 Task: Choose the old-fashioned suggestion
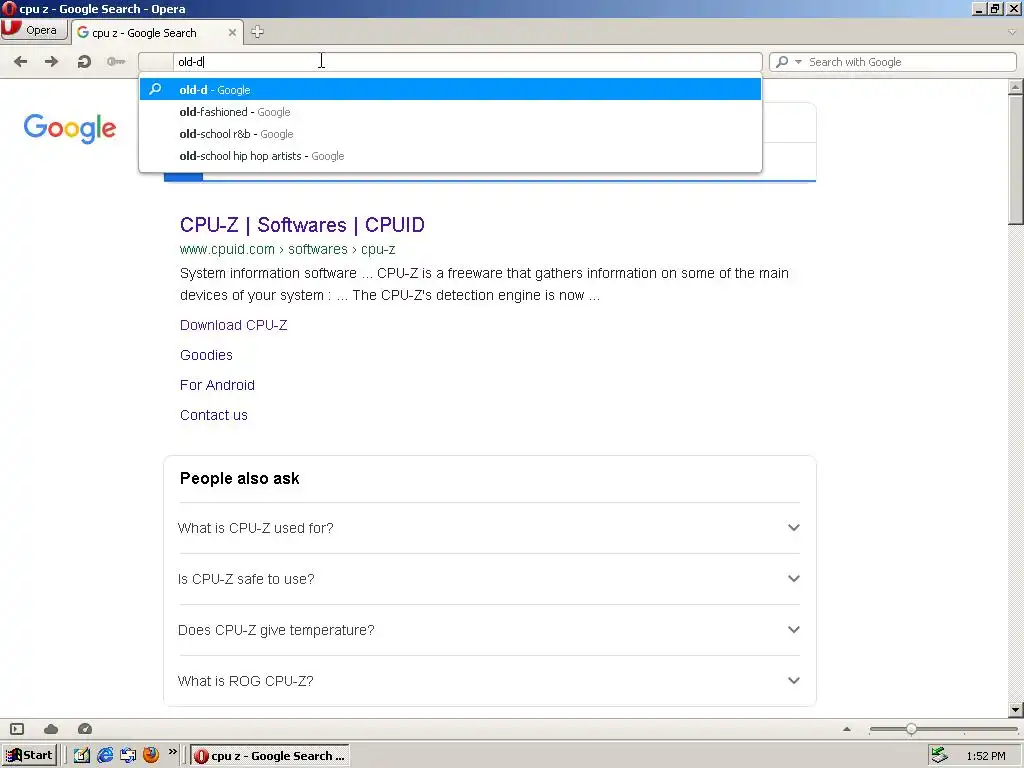click(x=451, y=112)
